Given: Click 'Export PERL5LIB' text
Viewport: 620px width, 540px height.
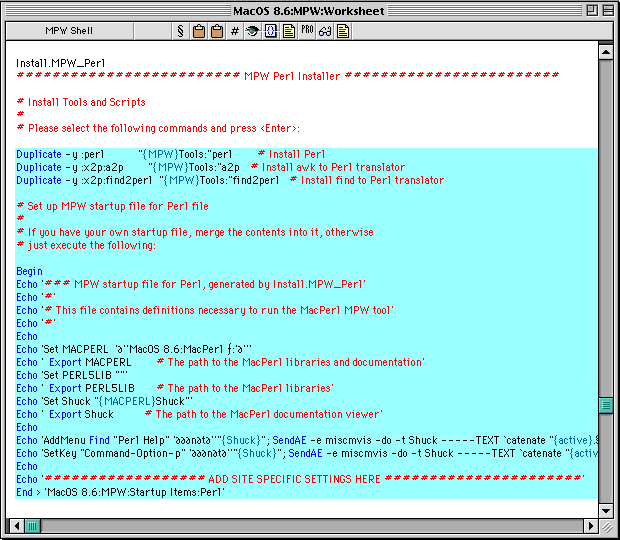Looking at the screenshot, I should pyautogui.click(x=92, y=389).
